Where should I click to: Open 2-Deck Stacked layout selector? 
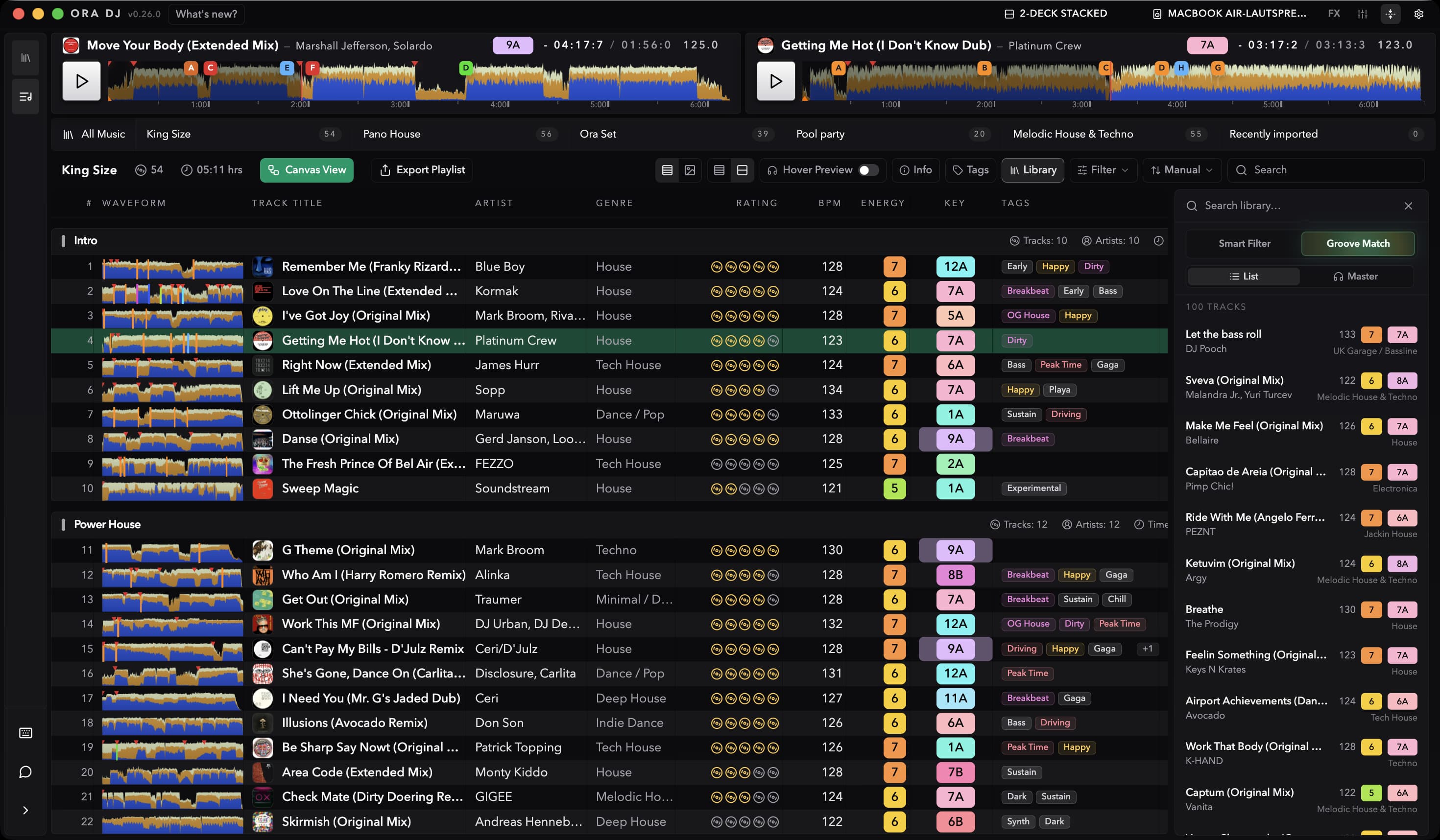(x=1056, y=13)
